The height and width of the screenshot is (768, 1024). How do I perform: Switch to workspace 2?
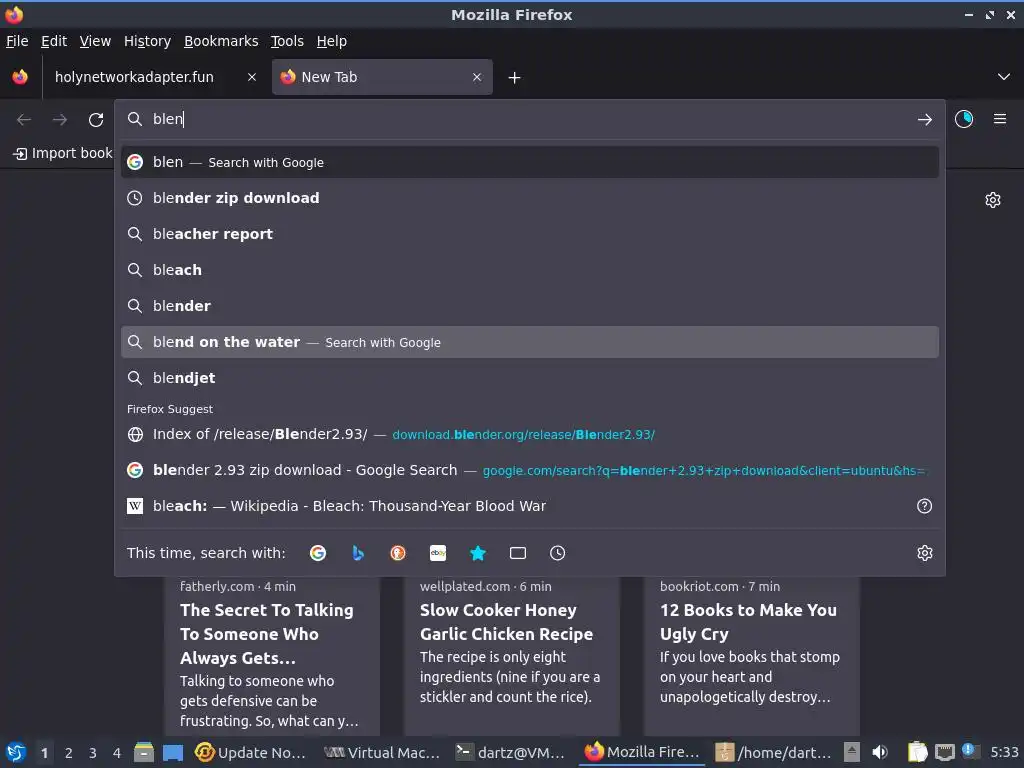coord(69,753)
